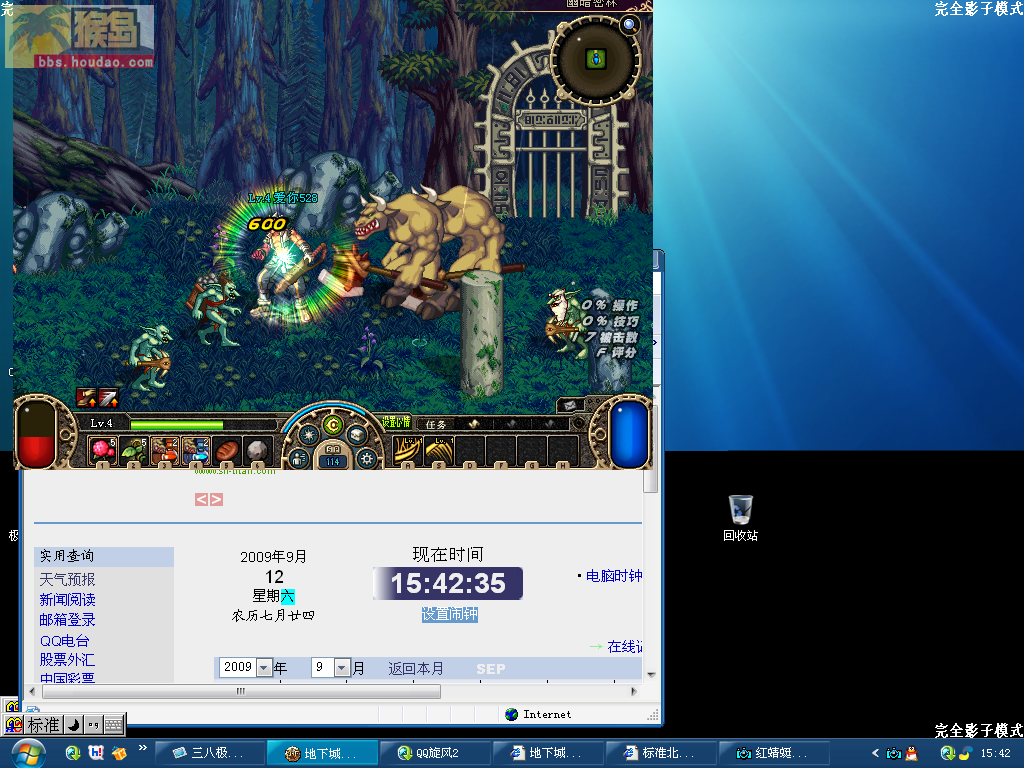Screen dimensions: 1024x768
Task: Open the 股票外汇 stocks link
Action: (x=67, y=660)
